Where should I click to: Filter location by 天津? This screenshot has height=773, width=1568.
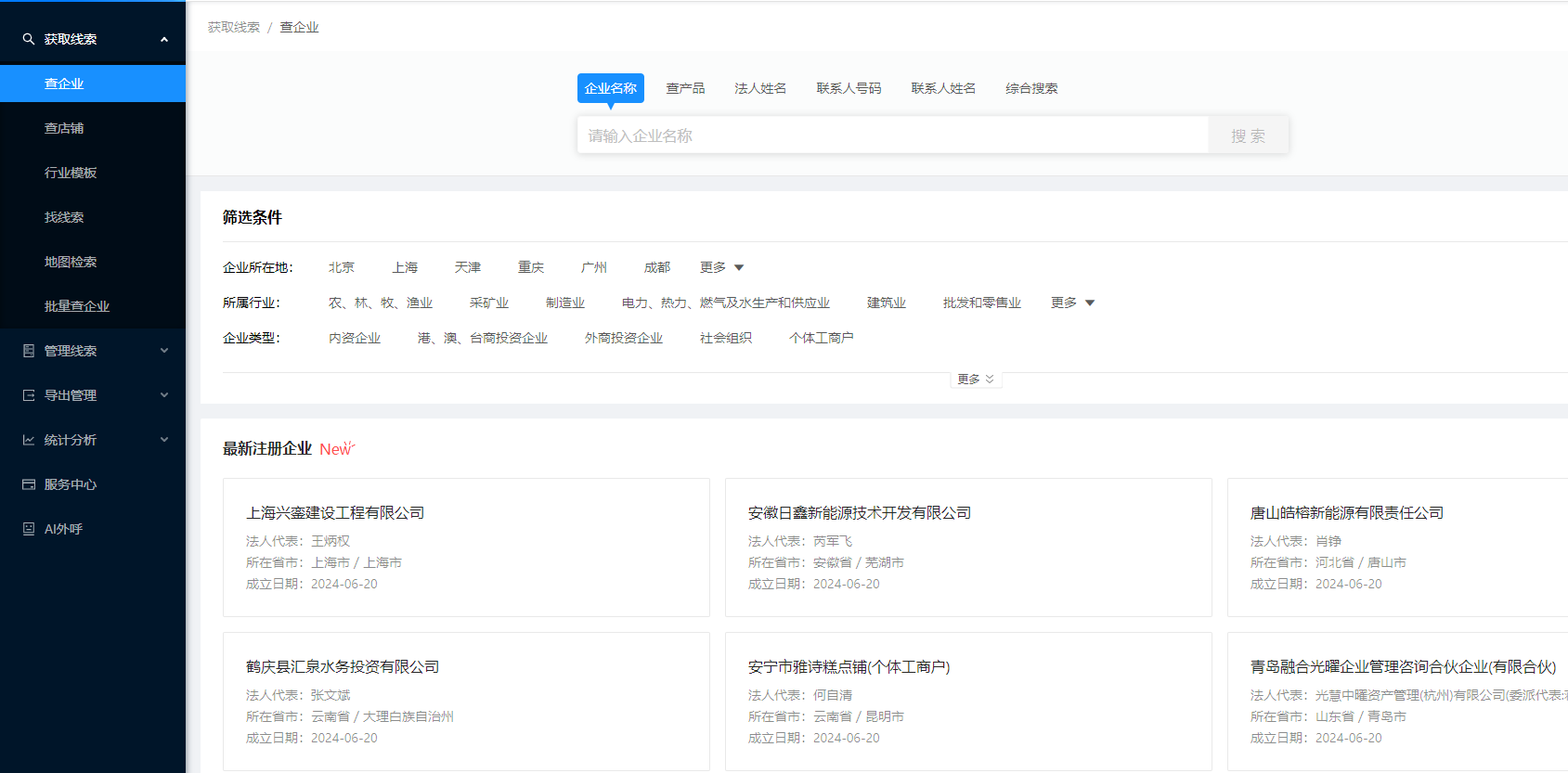click(x=468, y=267)
